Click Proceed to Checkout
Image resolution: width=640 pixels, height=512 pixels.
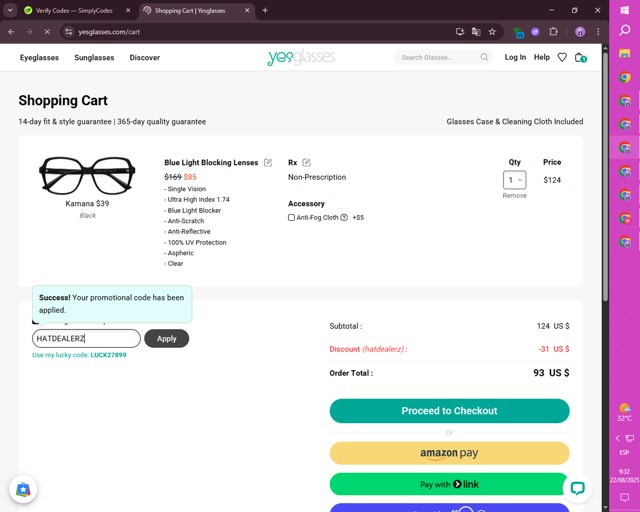coord(449,411)
